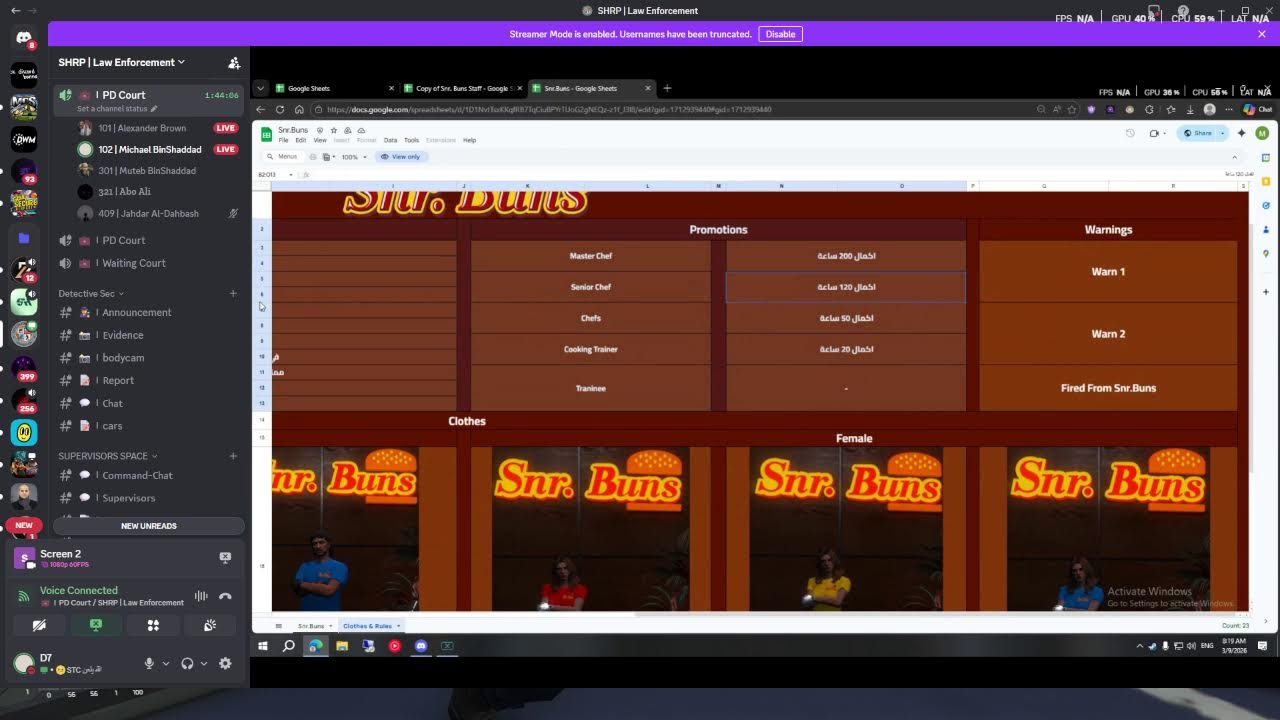This screenshot has width=1280, height=720.
Task: Open View menu in Google Sheets
Action: click(x=320, y=140)
